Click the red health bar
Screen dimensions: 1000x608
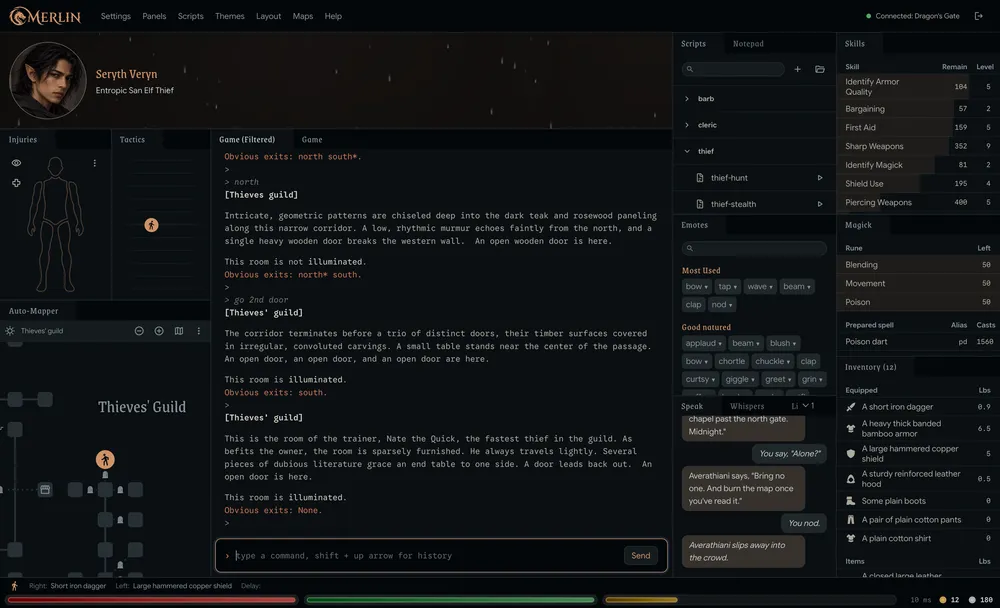click(x=152, y=600)
